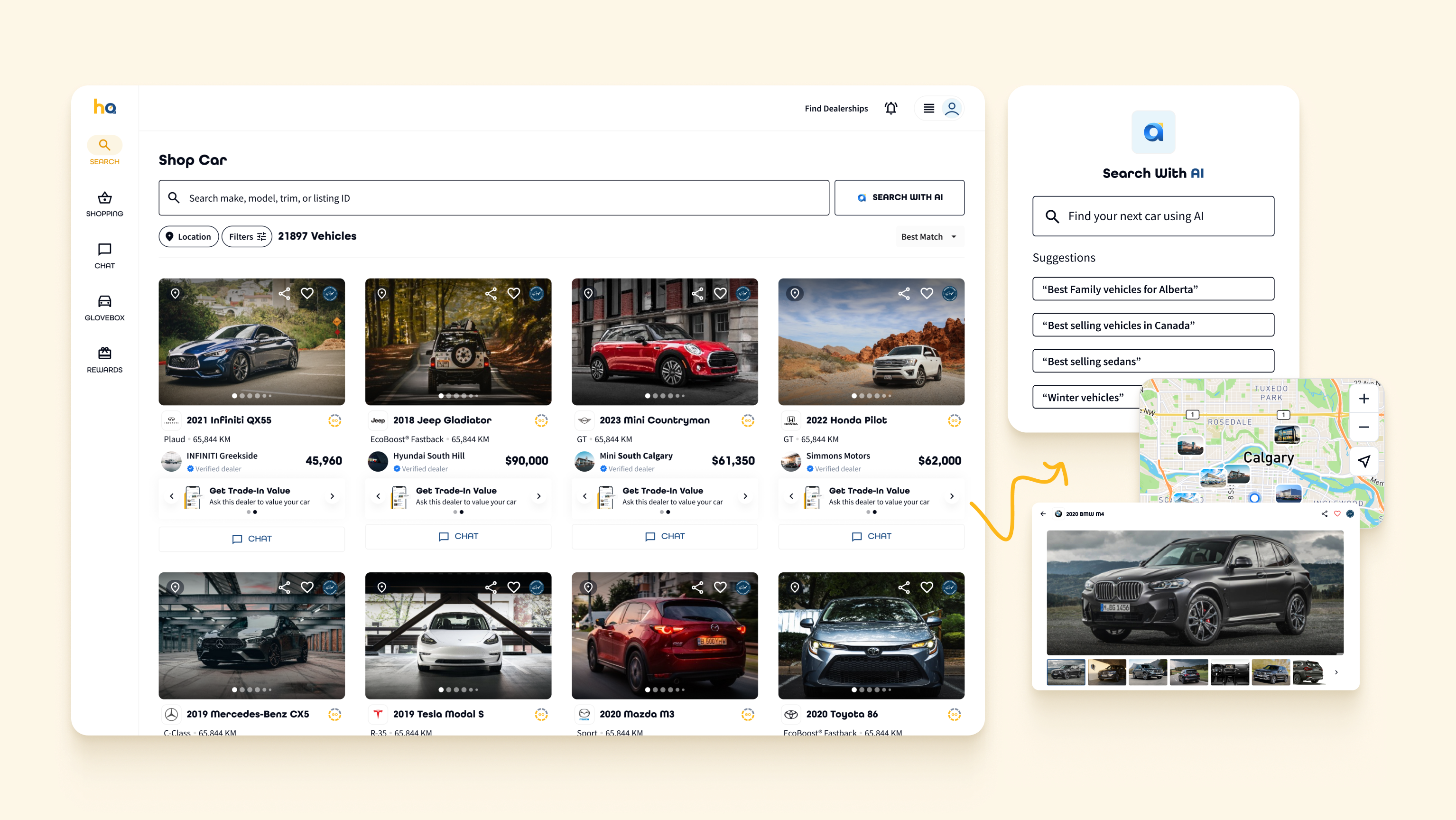
Task: Share the 2020 Toyota 86 listing
Action: pyautogui.click(x=904, y=587)
